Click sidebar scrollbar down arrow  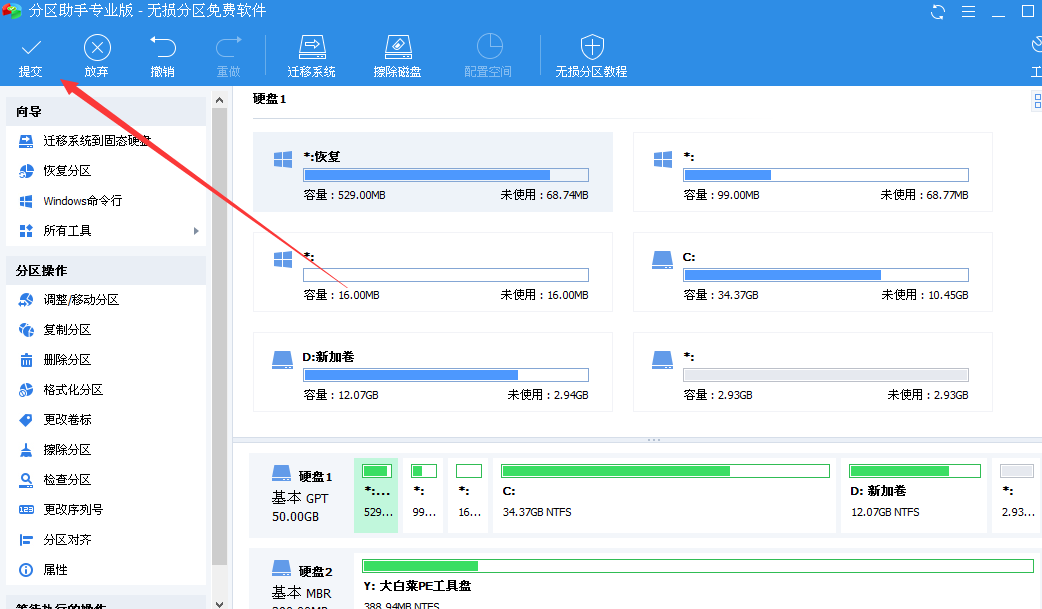[219, 603]
